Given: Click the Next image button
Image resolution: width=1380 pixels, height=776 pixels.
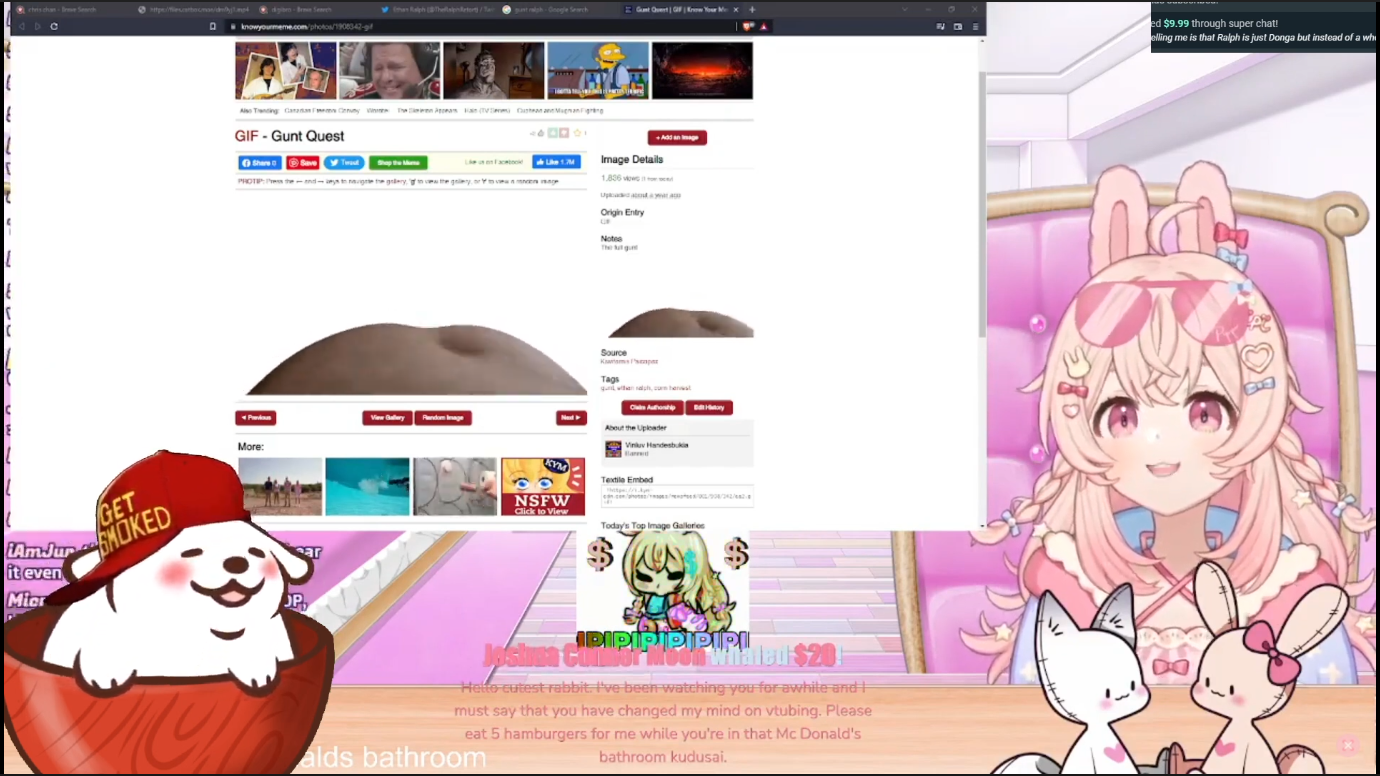Looking at the screenshot, I should tap(571, 418).
